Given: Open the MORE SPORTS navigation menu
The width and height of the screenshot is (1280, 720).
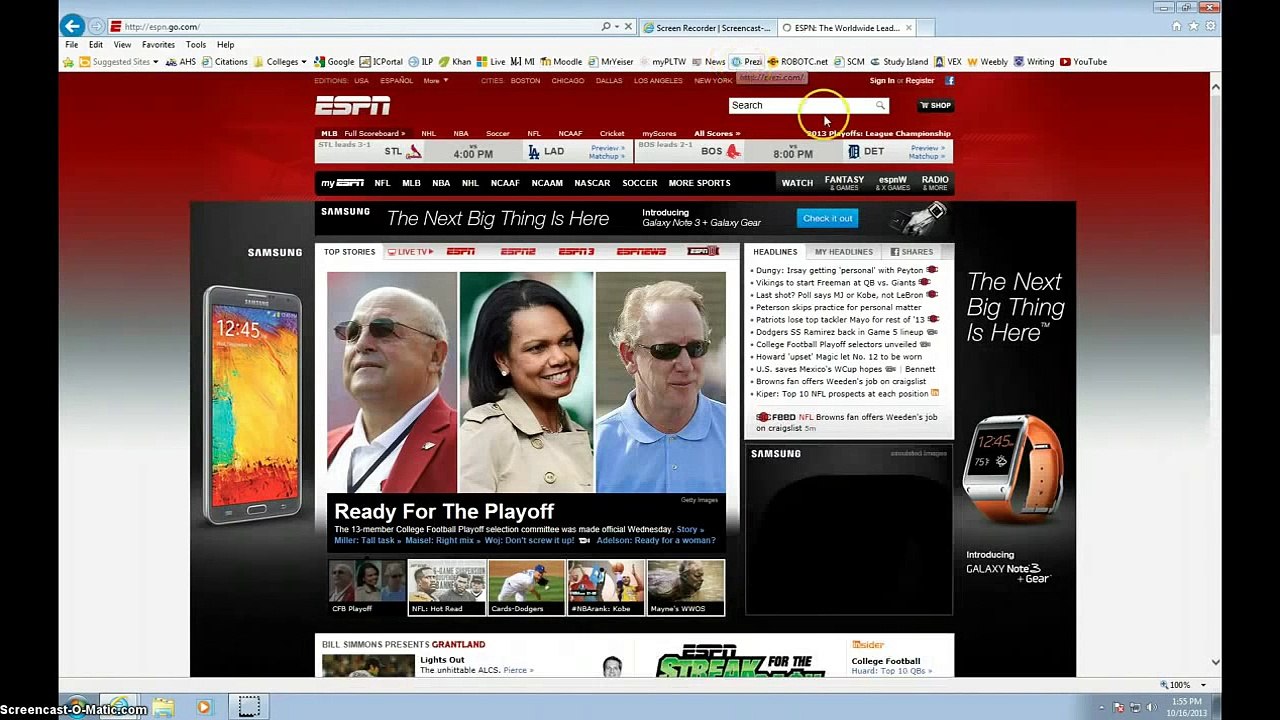Looking at the screenshot, I should tap(699, 183).
